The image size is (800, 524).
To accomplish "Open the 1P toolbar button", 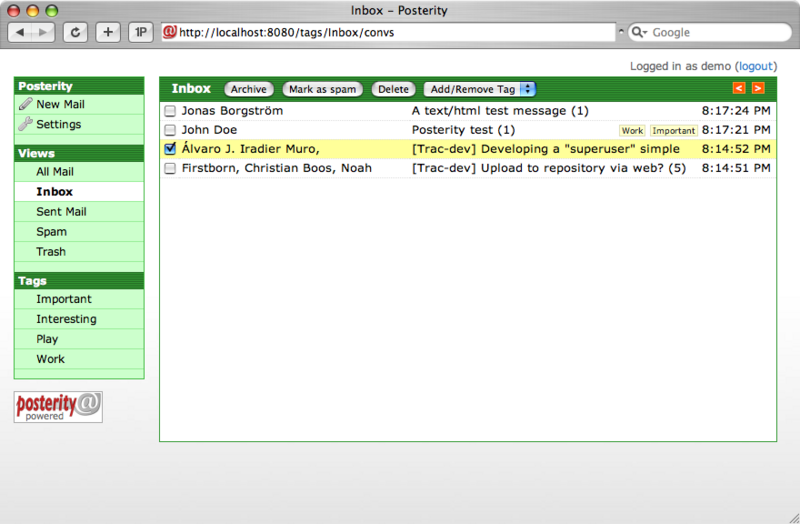I will pos(140,33).
